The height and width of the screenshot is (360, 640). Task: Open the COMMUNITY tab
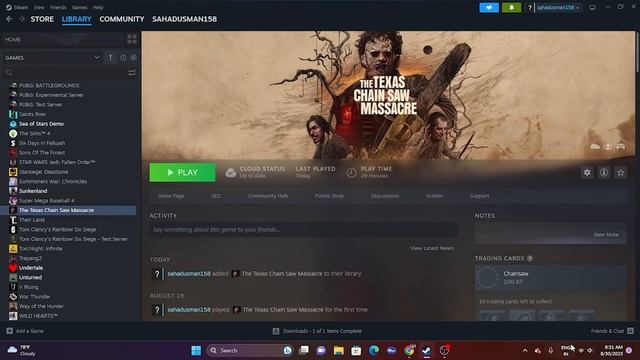click(122, 19)
